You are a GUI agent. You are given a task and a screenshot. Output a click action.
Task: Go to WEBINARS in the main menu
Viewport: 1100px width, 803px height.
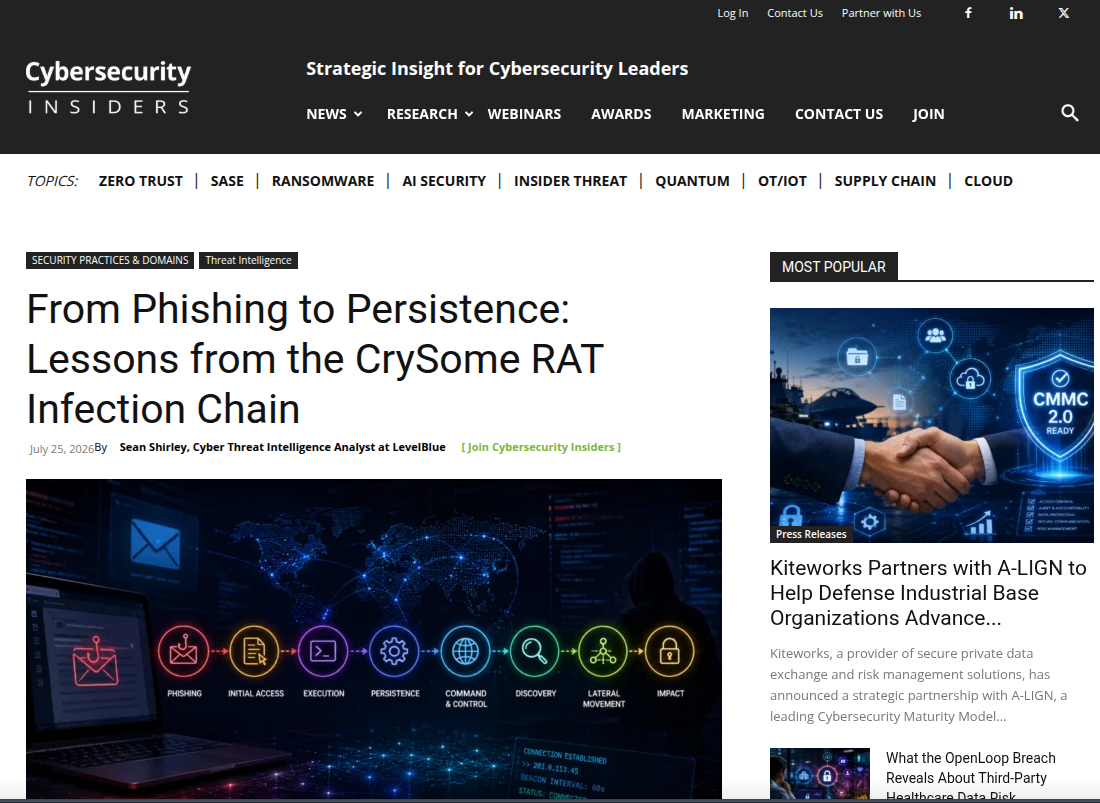[524, 114]
